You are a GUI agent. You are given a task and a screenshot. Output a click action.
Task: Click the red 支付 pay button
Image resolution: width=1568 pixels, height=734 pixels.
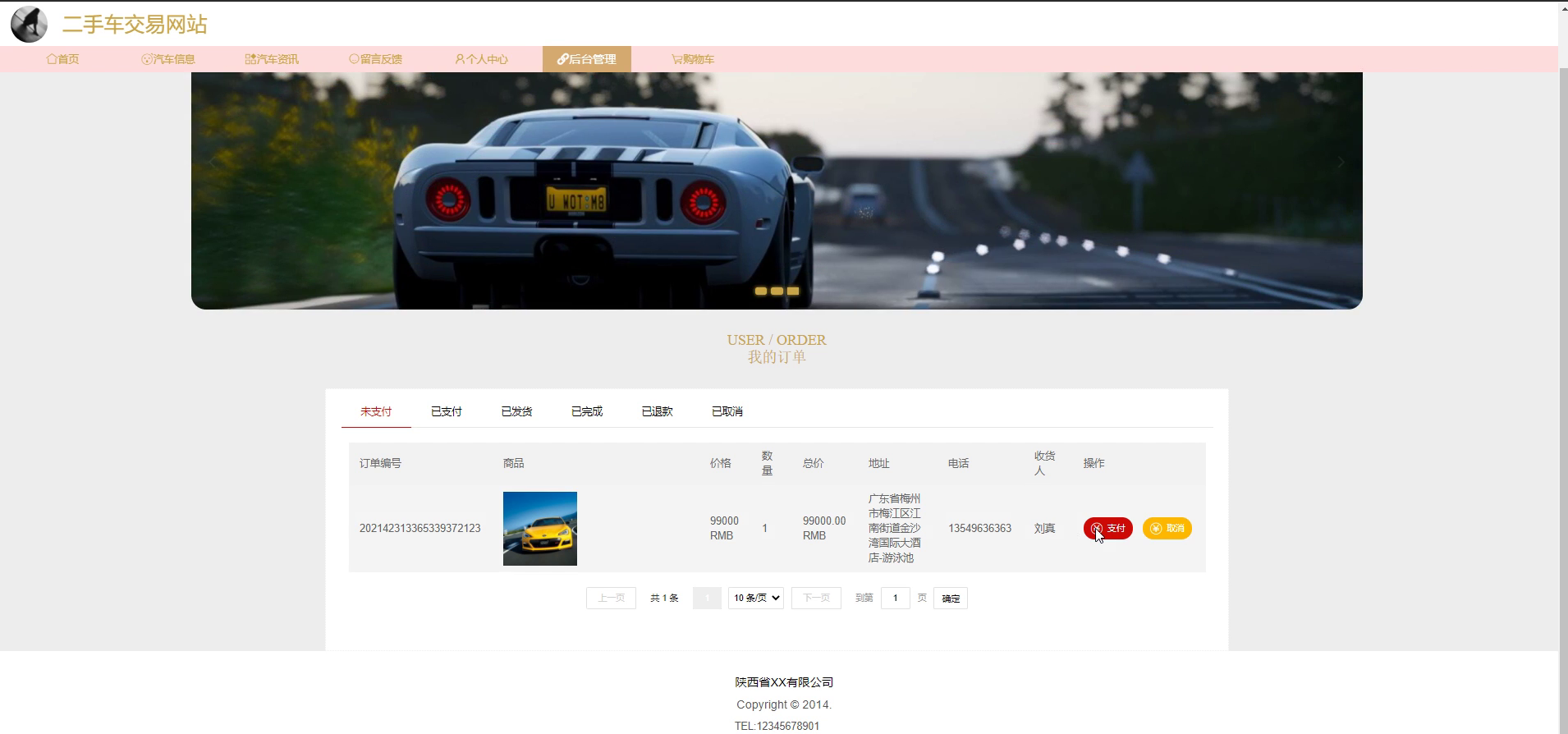pos(1108,528)
